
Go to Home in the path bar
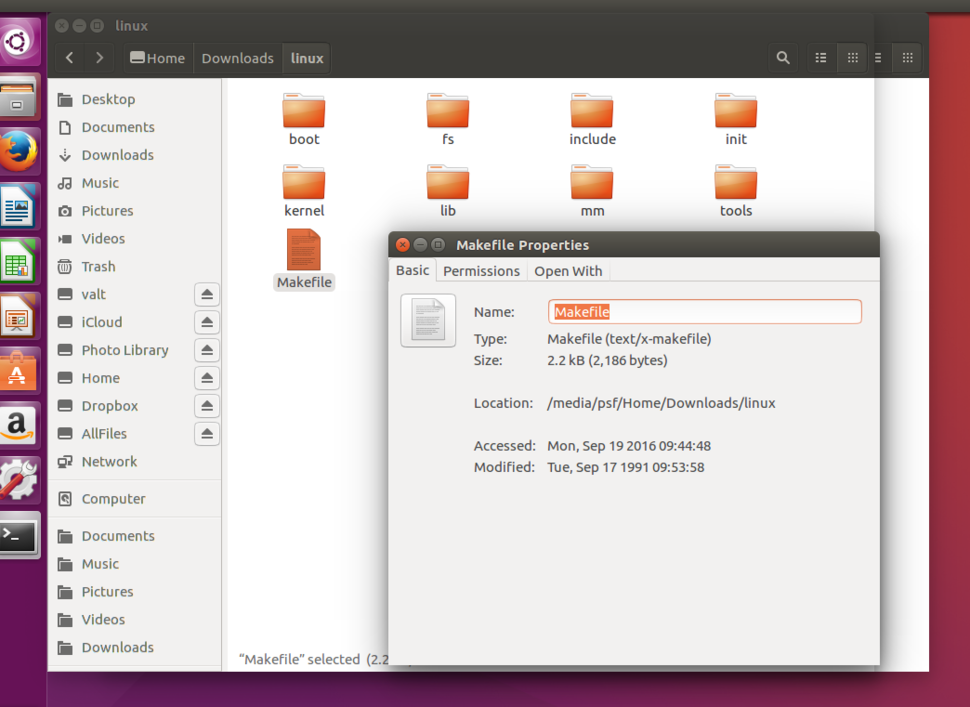[158, 58]
